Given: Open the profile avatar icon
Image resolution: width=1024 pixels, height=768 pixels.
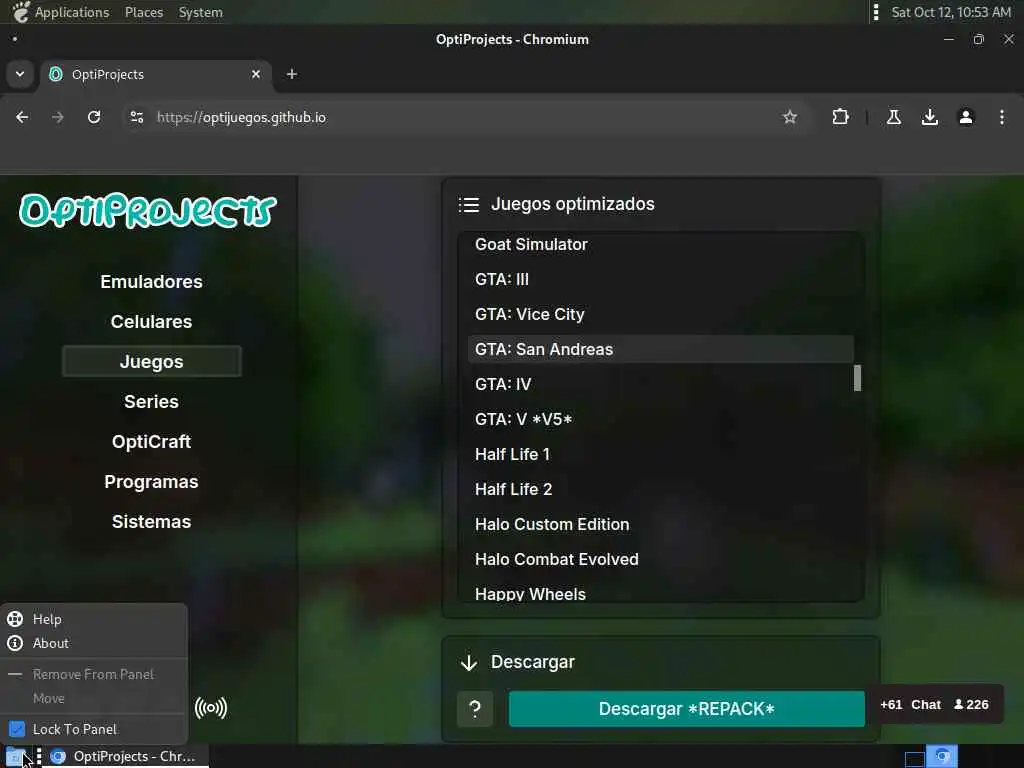Looking at the screenshot, I should coord(966,117).
